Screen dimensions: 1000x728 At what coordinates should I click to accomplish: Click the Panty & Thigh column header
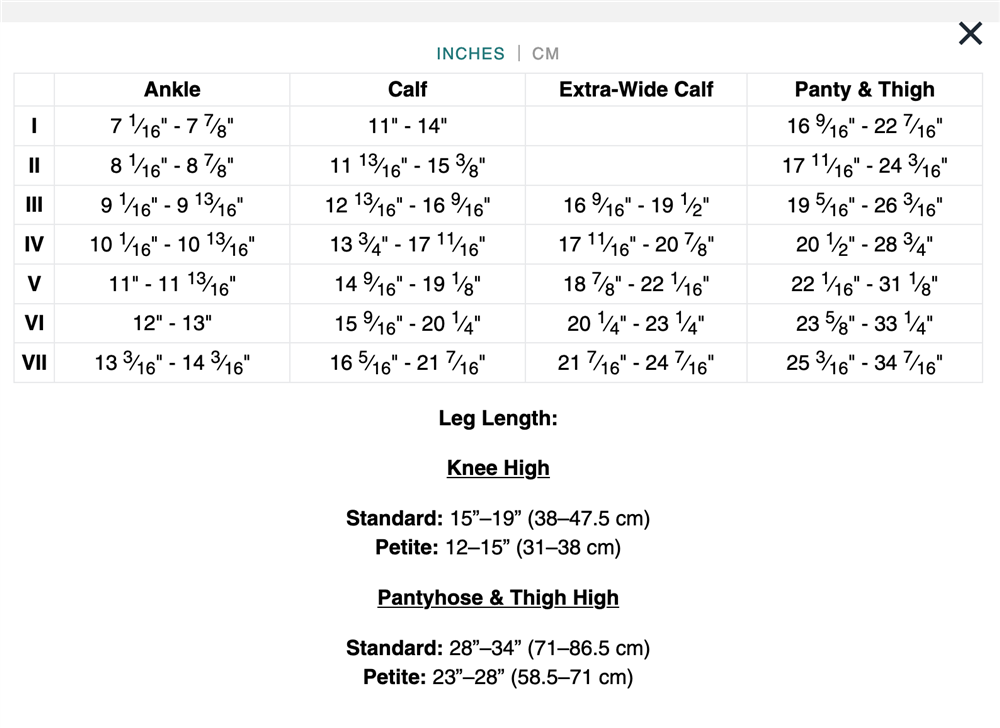pyautogui.click(x=864, y=89)
